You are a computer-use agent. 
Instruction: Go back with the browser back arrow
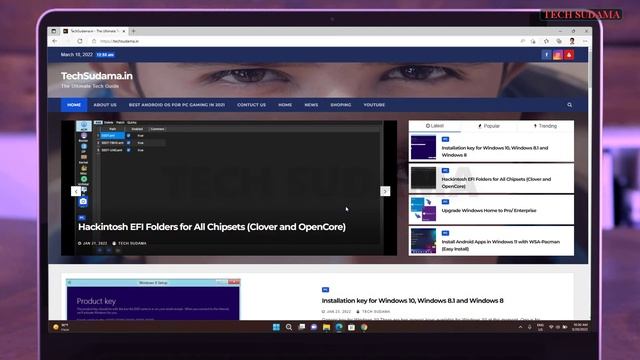point(55,41)
